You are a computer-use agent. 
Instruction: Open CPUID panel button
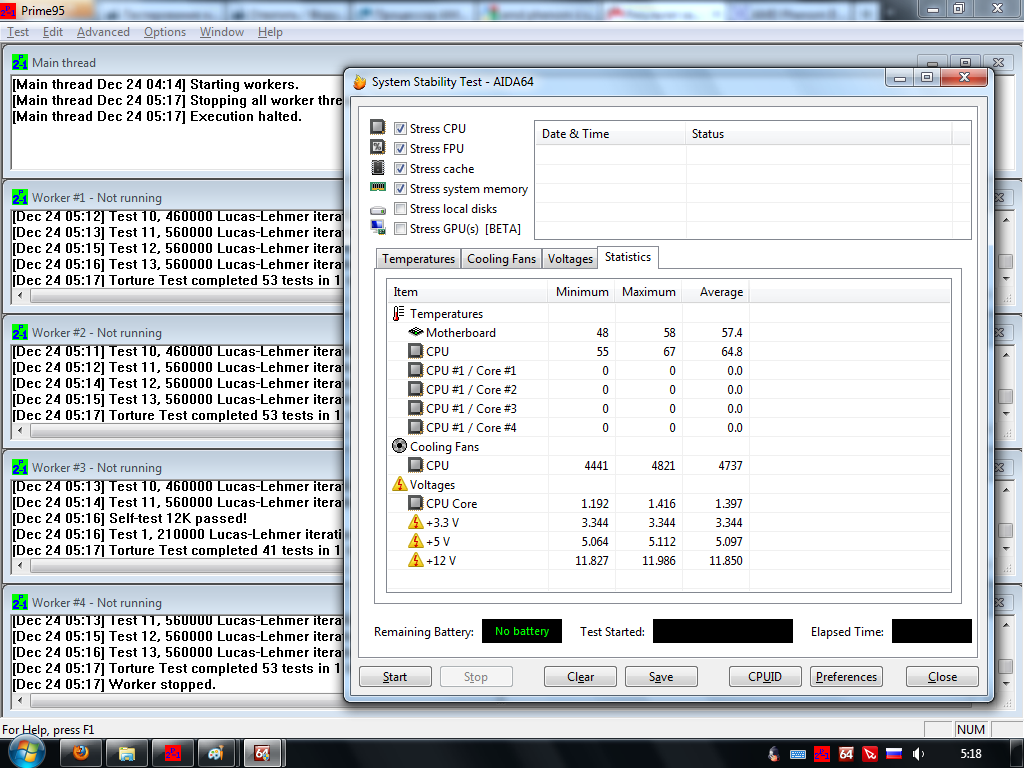tap(765, 677)
